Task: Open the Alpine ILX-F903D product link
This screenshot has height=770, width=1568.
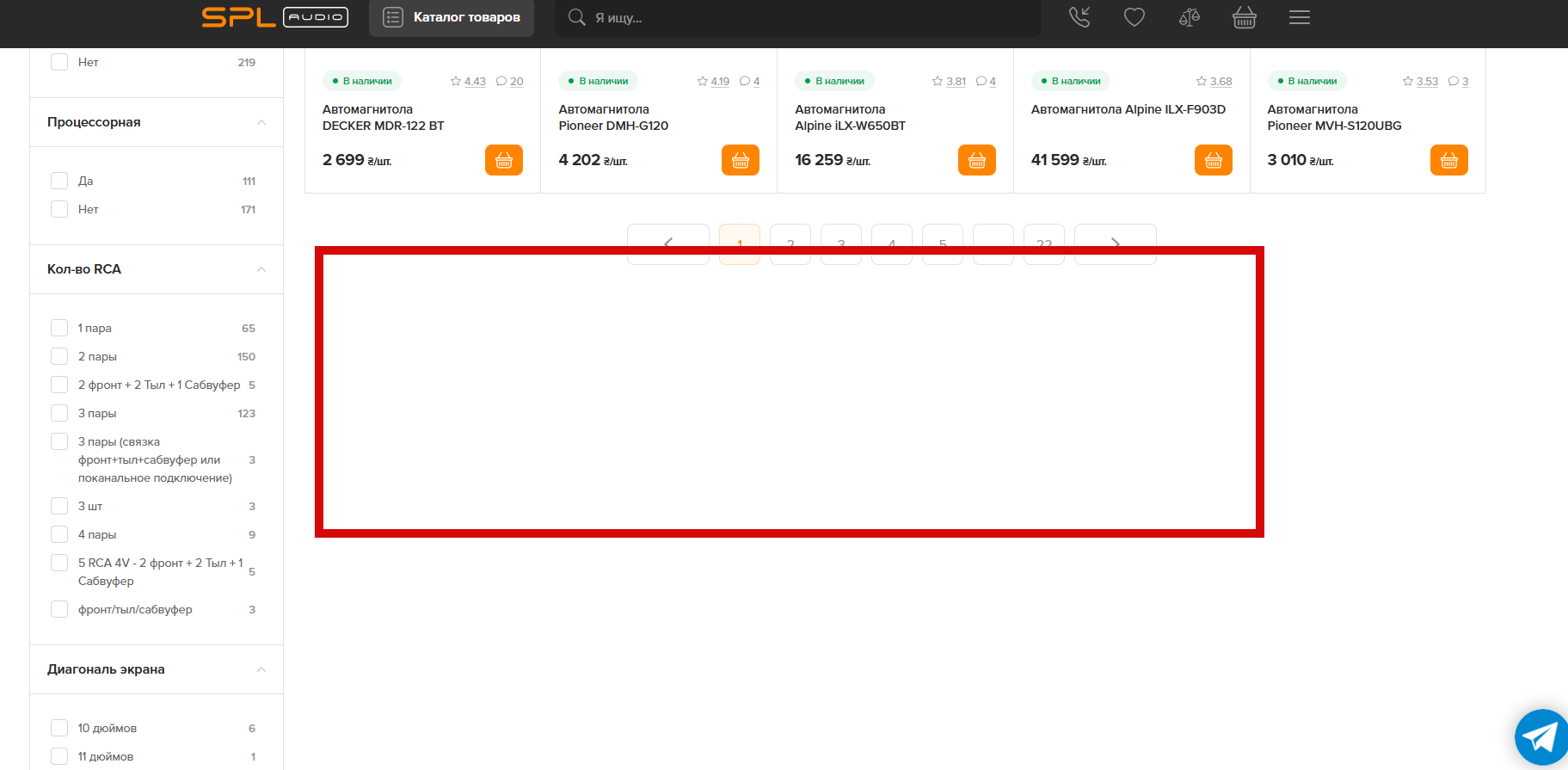Action: 1128,109
